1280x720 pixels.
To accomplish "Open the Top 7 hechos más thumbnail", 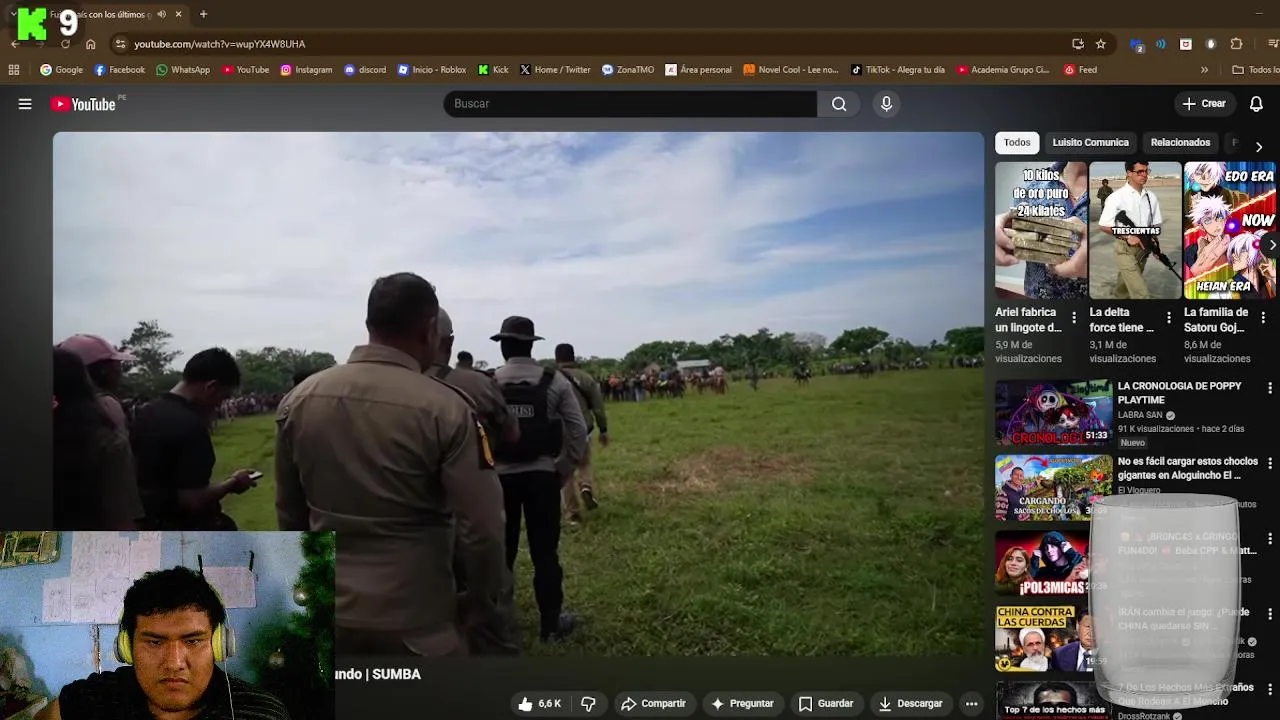I will 1053,700.
